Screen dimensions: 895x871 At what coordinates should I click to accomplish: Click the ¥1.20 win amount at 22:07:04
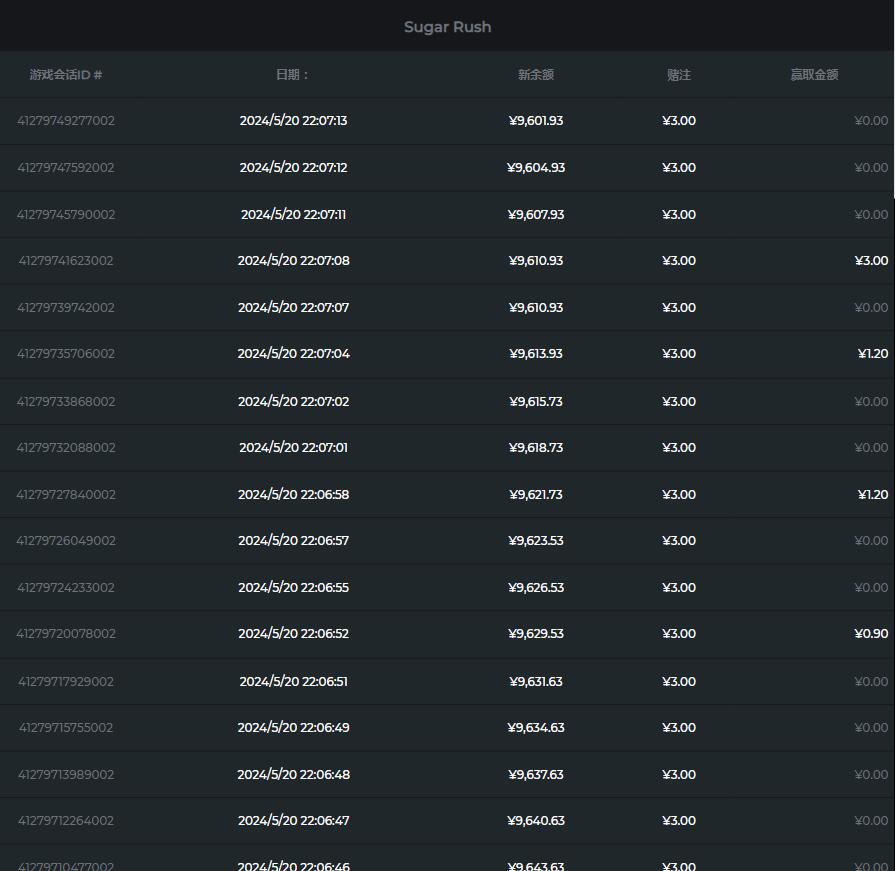873,354
